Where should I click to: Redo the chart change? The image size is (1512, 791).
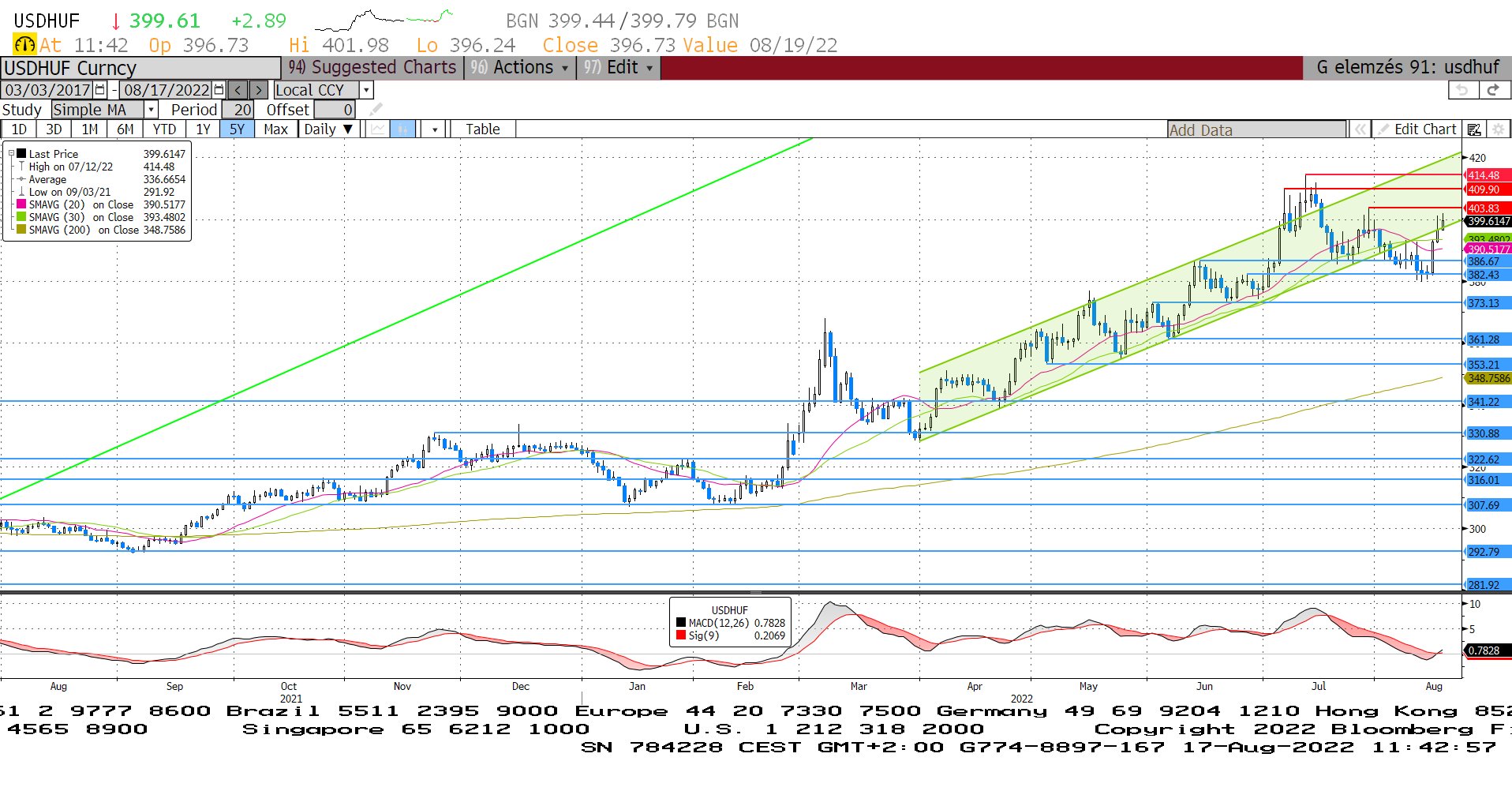point(1493,90)
